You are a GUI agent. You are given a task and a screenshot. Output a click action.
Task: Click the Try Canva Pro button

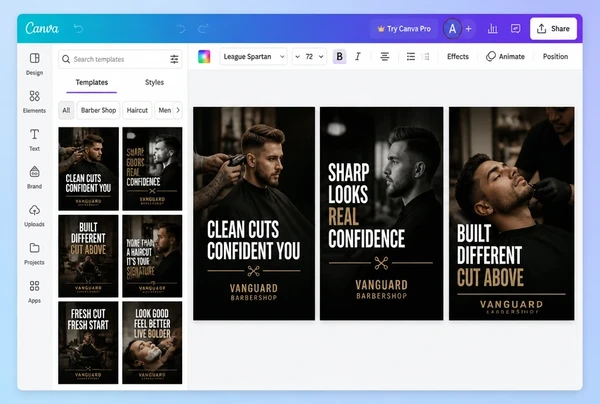tap(404, 29)
